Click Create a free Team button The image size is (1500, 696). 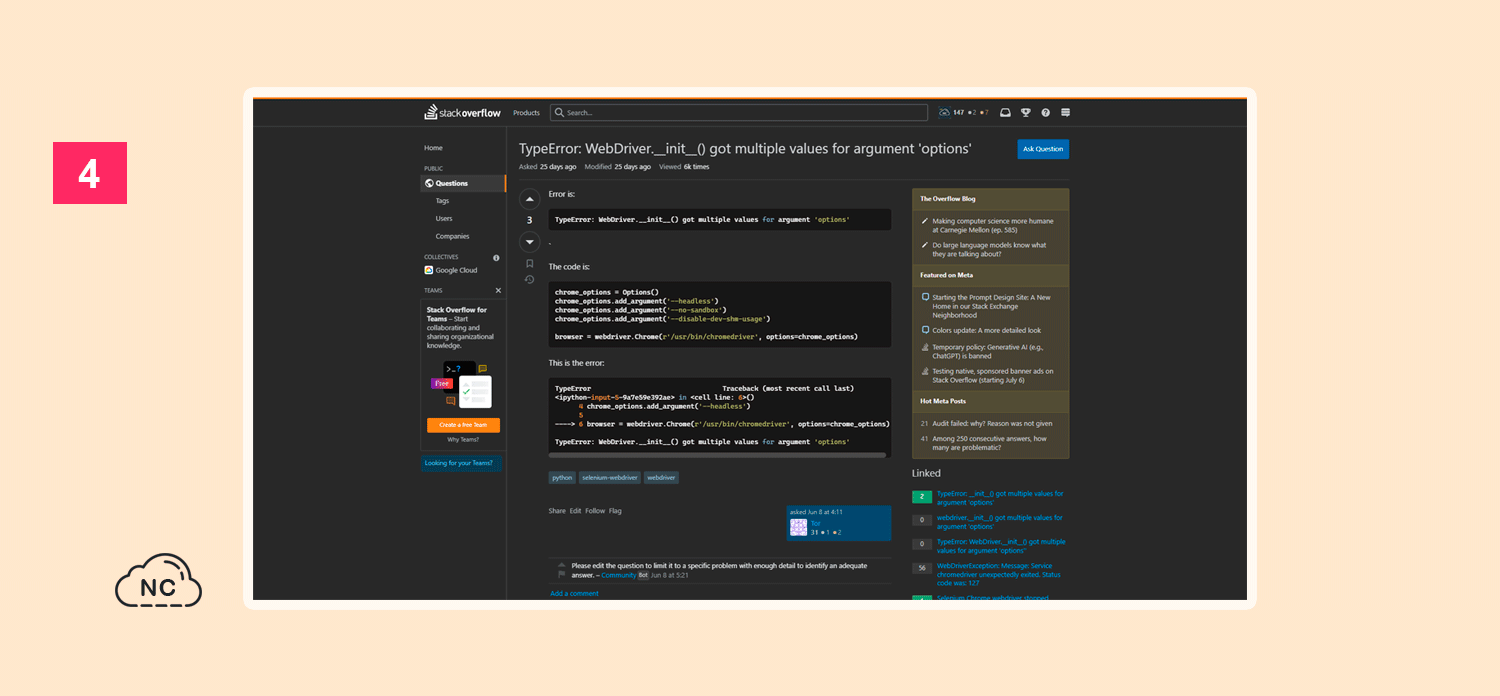pyautogui.click(x=463, y=425)
